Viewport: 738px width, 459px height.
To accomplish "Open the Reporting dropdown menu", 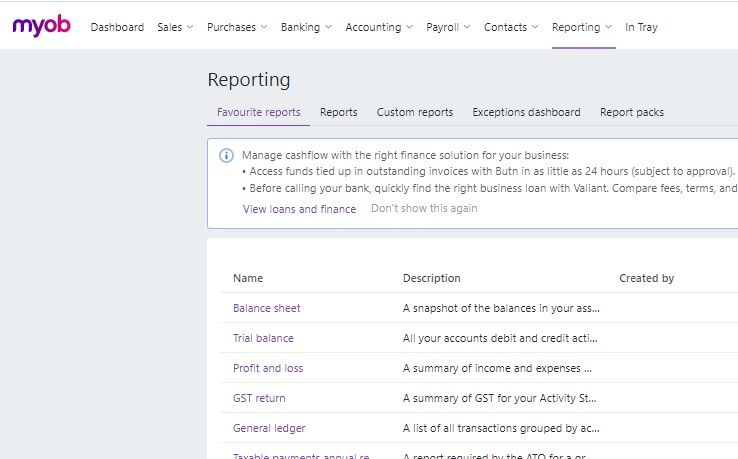I will (x=582, y=27).
